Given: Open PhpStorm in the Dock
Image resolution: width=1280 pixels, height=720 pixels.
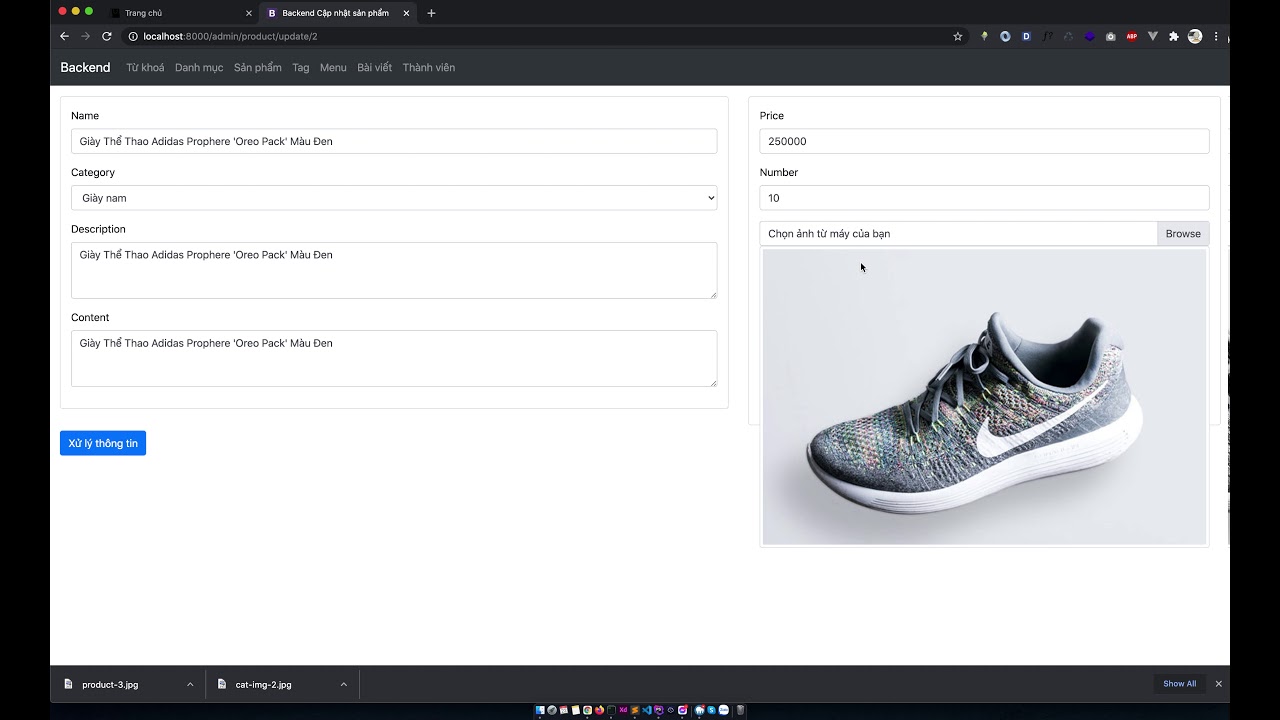Looking at the screenshot, I should click(x=659, y=710).
